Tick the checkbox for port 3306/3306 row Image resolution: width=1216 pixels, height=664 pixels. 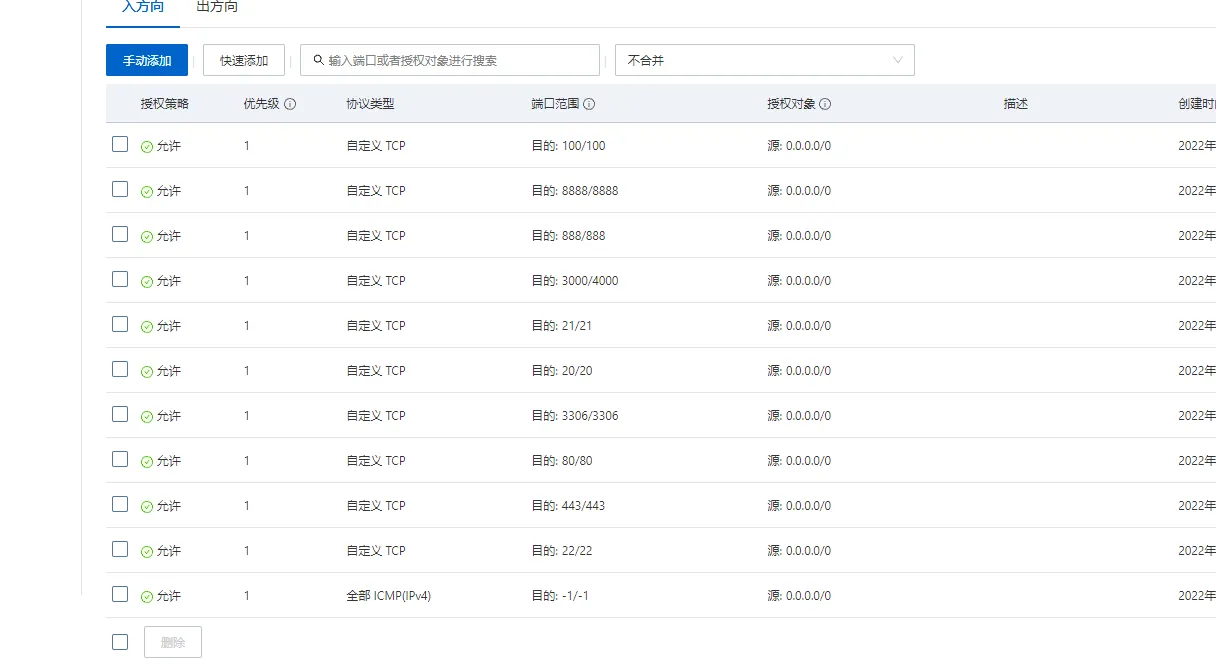pyautogui.click(x=120, y=414)
